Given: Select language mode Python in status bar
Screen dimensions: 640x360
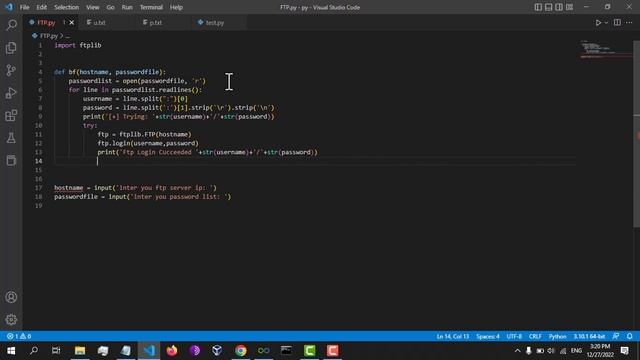Looking at the screenshot, I should (558, 336).
